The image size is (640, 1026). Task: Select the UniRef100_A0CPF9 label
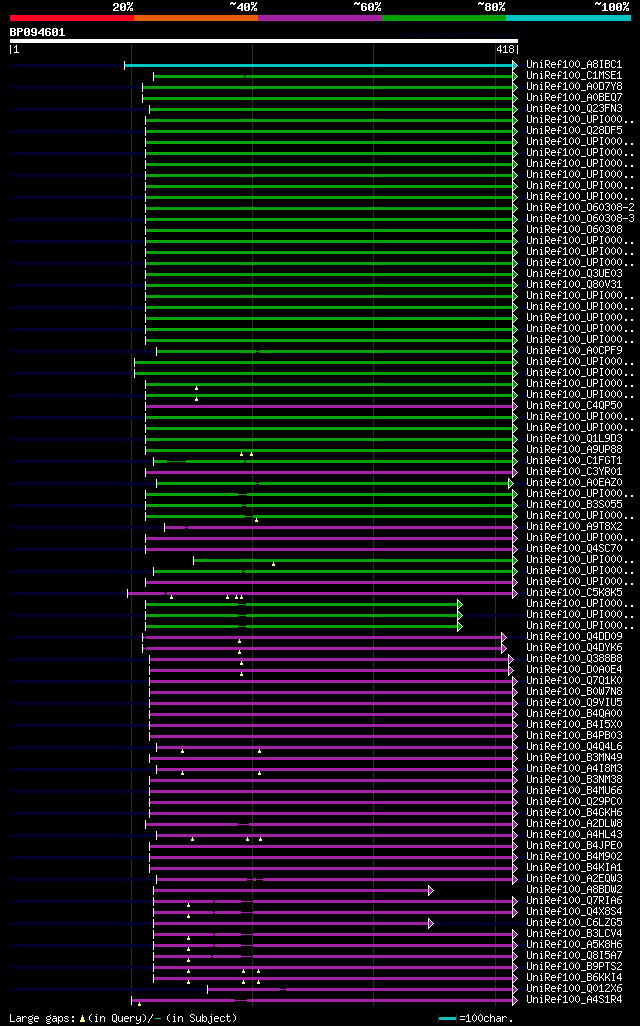(574, 351)
